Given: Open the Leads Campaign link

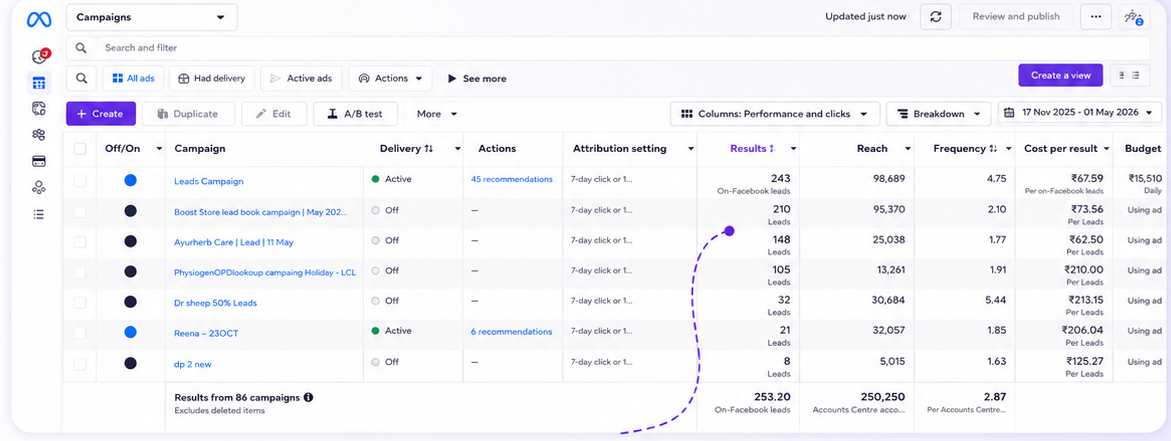Looking at the screenshot, I should point(208,181).
